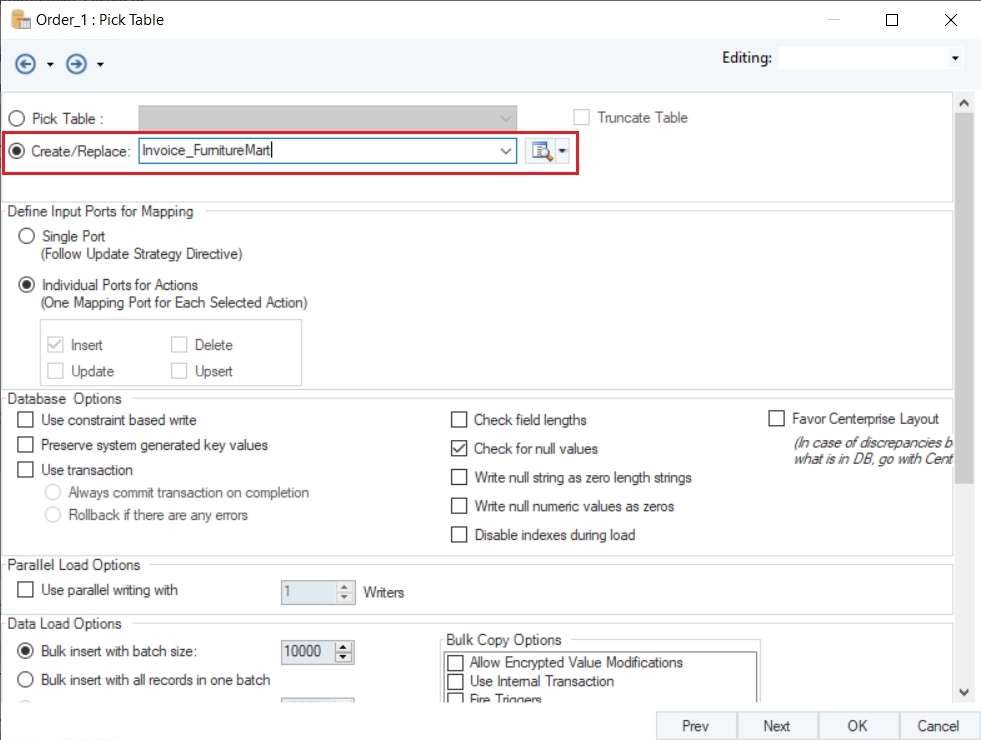The image size is (981, 740).
Task: Open the back arrow history dropdown
Action: point(50,65)
